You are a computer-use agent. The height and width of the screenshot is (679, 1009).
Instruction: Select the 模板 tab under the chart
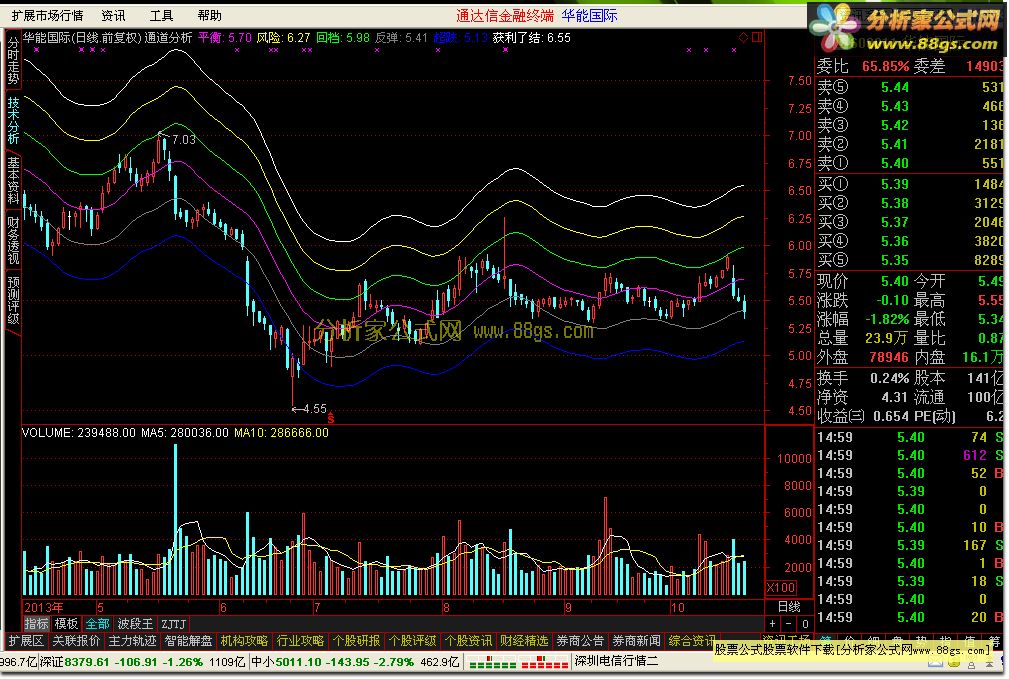[66, 624]
